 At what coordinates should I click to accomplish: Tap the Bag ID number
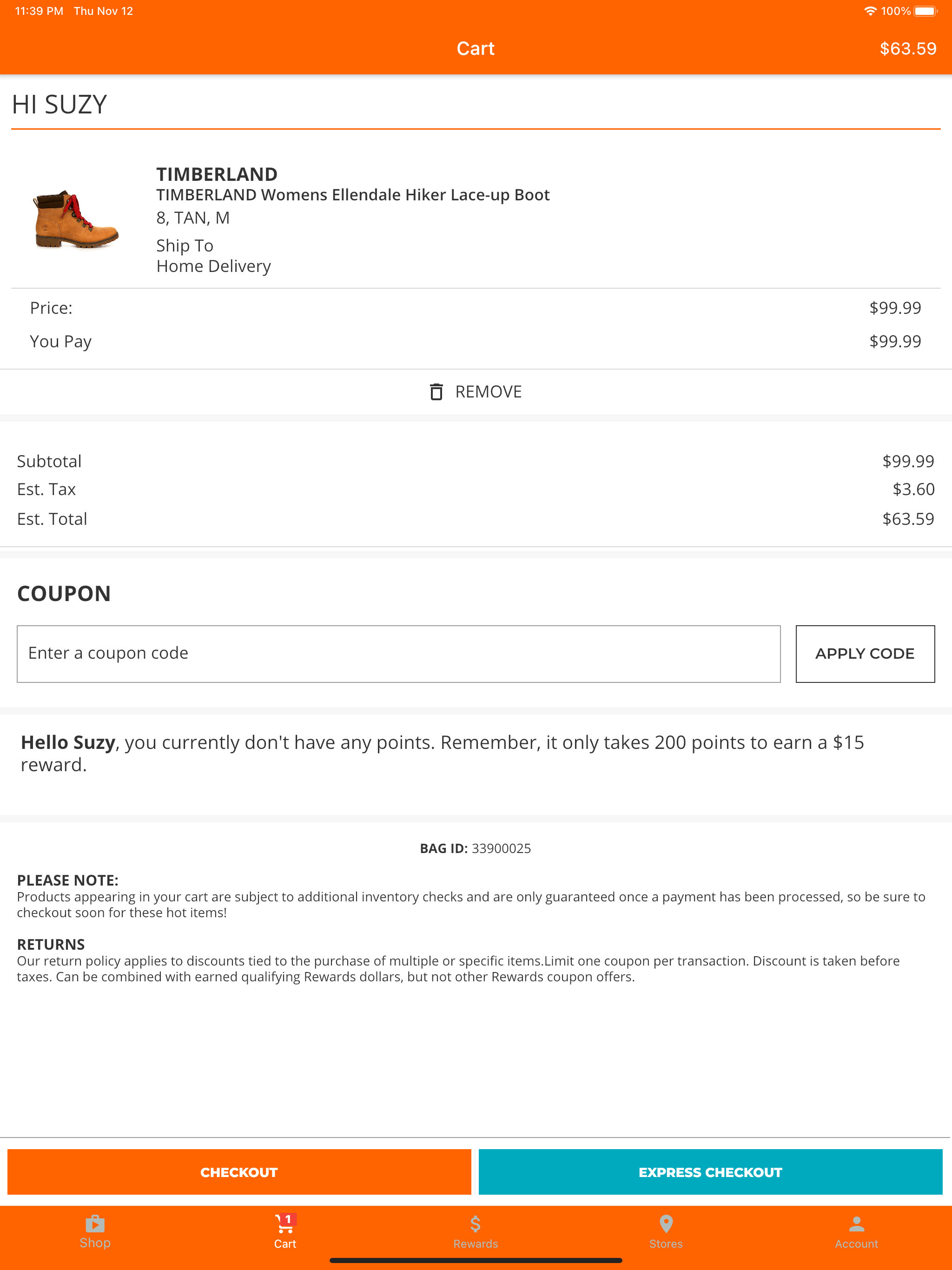coord(501,848)
